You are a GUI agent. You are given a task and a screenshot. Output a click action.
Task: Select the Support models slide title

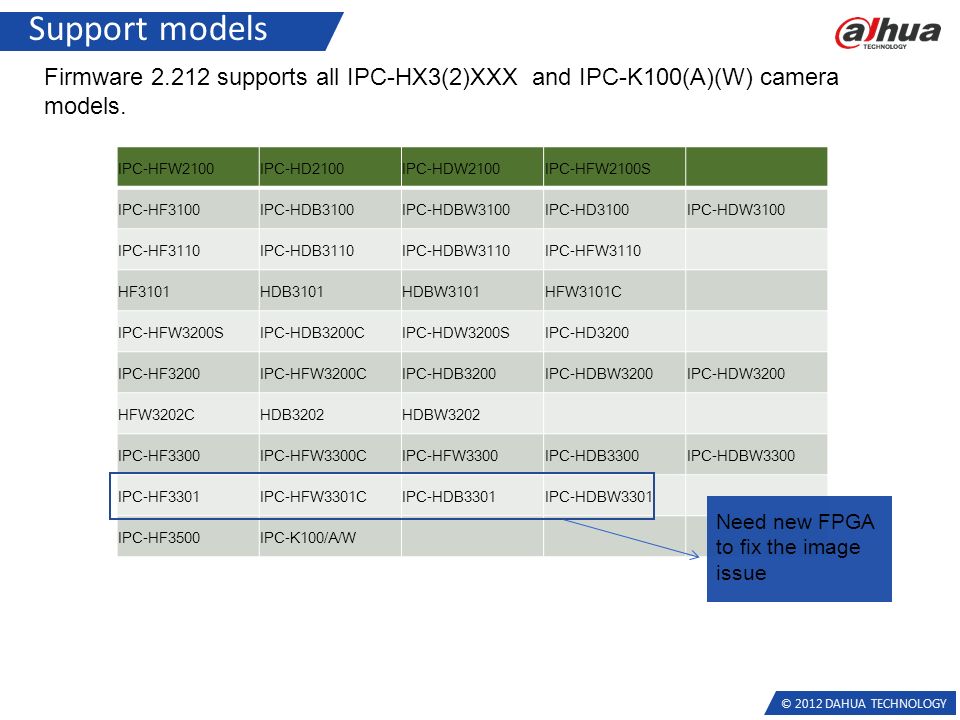(x=148, y=29)
